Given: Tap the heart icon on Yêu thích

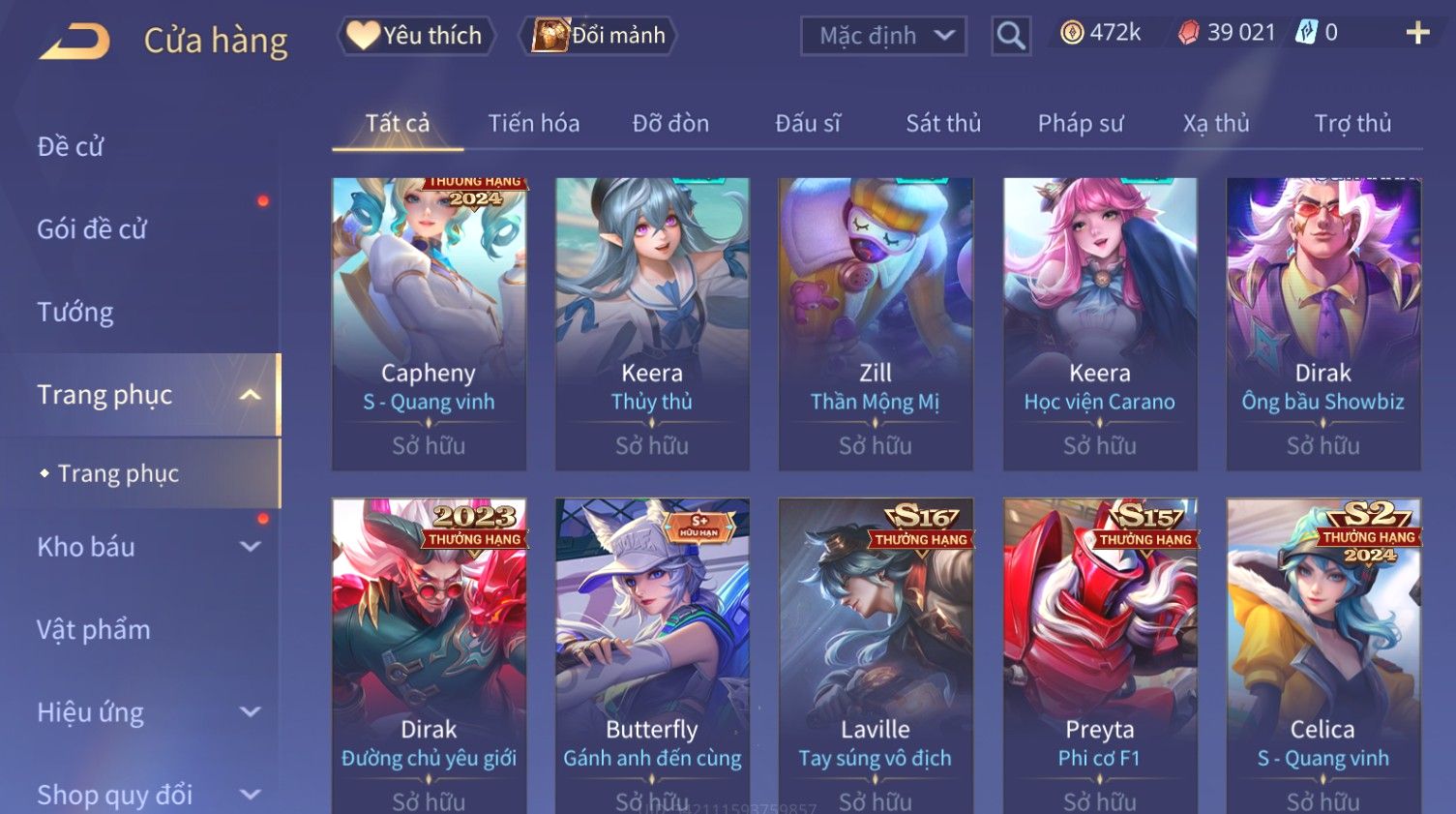Looking at the screenshot, I should coord(363,36).
